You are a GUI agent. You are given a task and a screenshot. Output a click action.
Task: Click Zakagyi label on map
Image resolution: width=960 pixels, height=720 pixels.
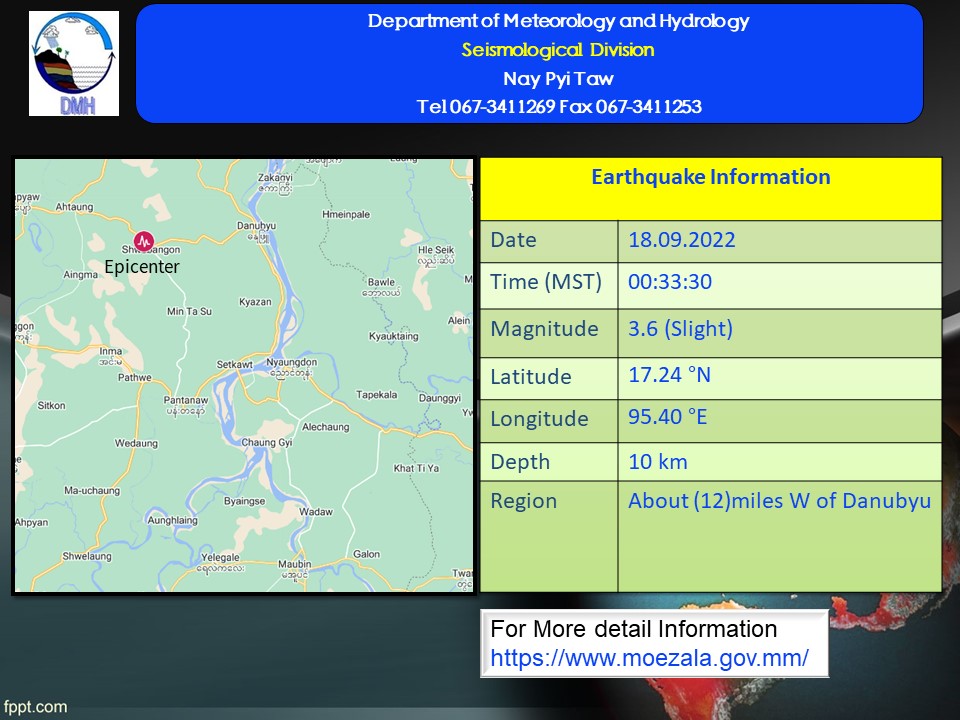(275, 178)
